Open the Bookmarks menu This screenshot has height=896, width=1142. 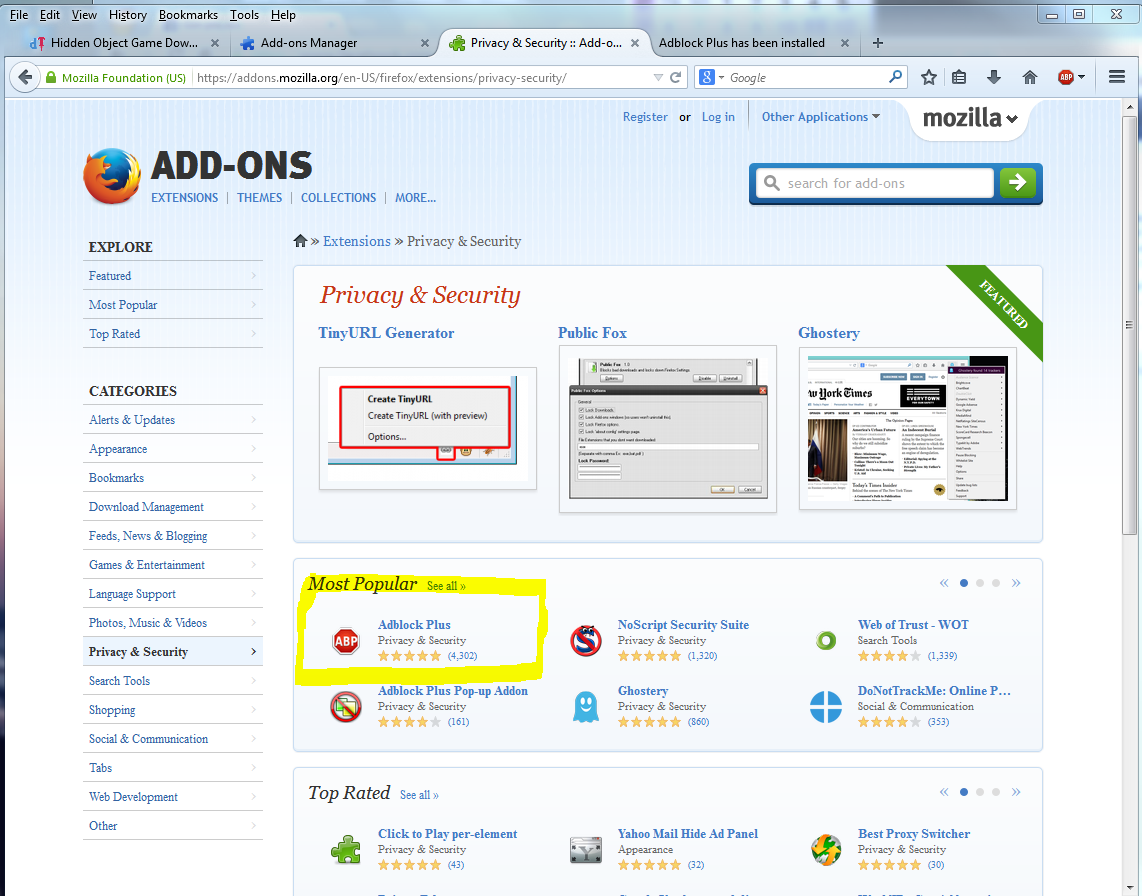pos(188,15)
